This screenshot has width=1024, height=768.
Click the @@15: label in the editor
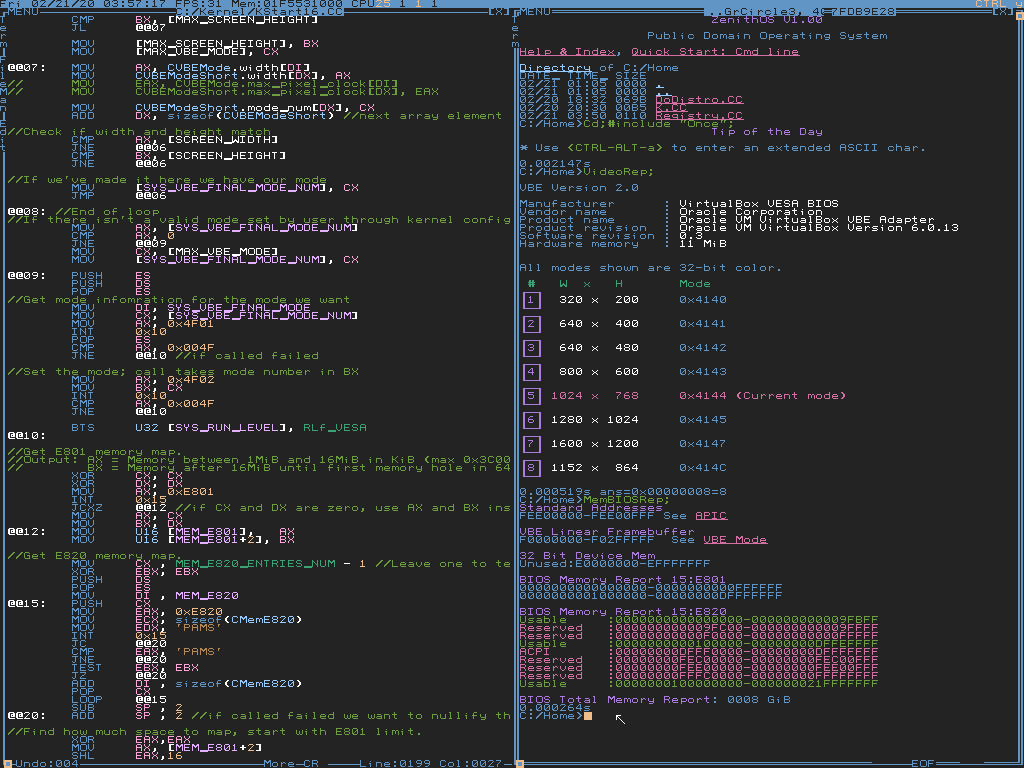pos(26,603)
